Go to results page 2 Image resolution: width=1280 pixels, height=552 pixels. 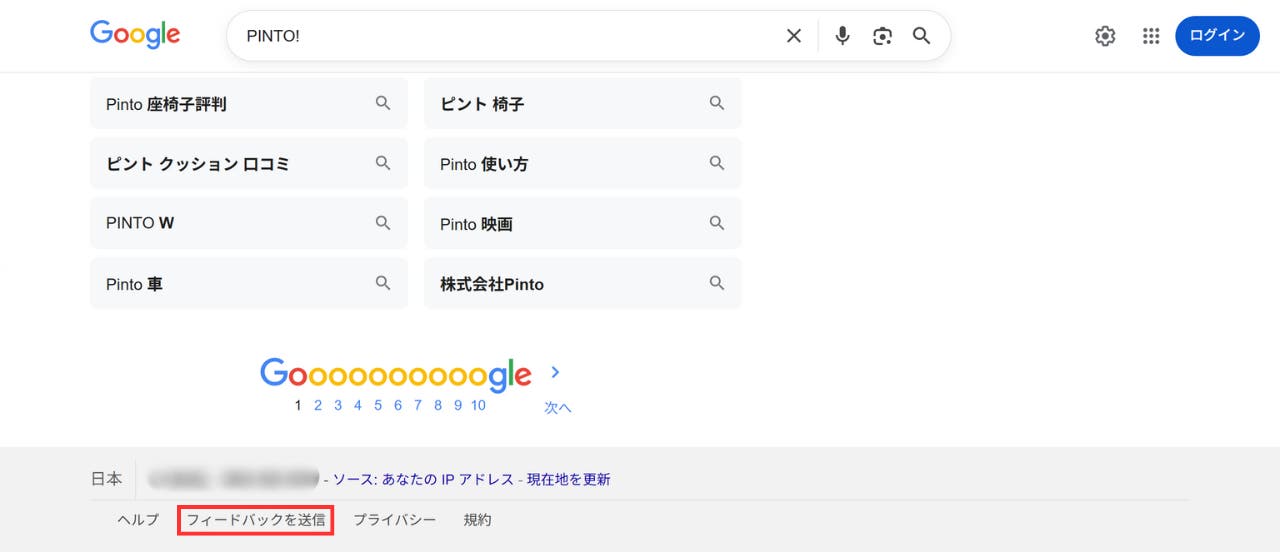pyautogui.click(x=318, y=405)
